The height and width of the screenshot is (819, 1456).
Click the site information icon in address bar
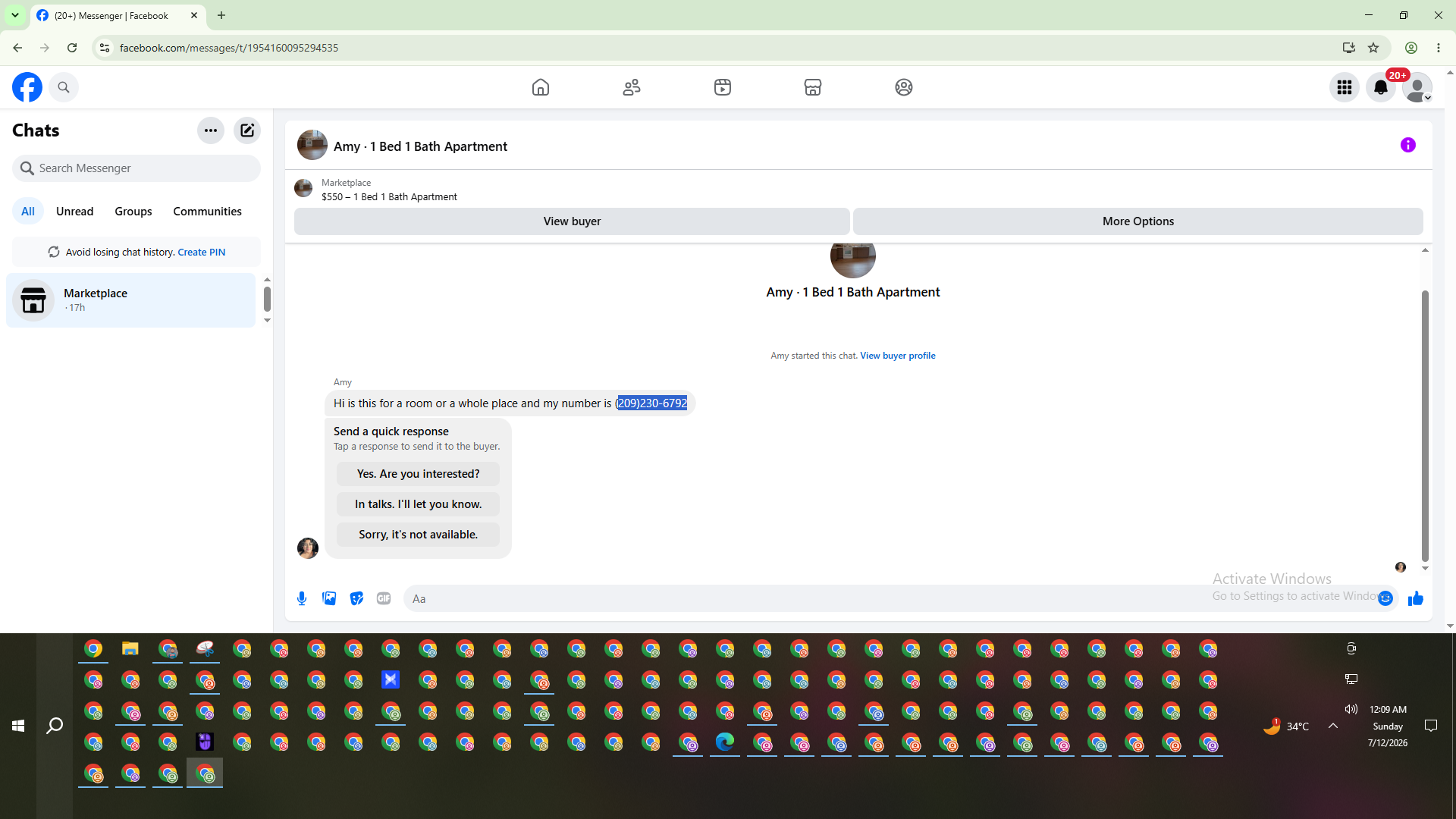click(x=105, y=48)
